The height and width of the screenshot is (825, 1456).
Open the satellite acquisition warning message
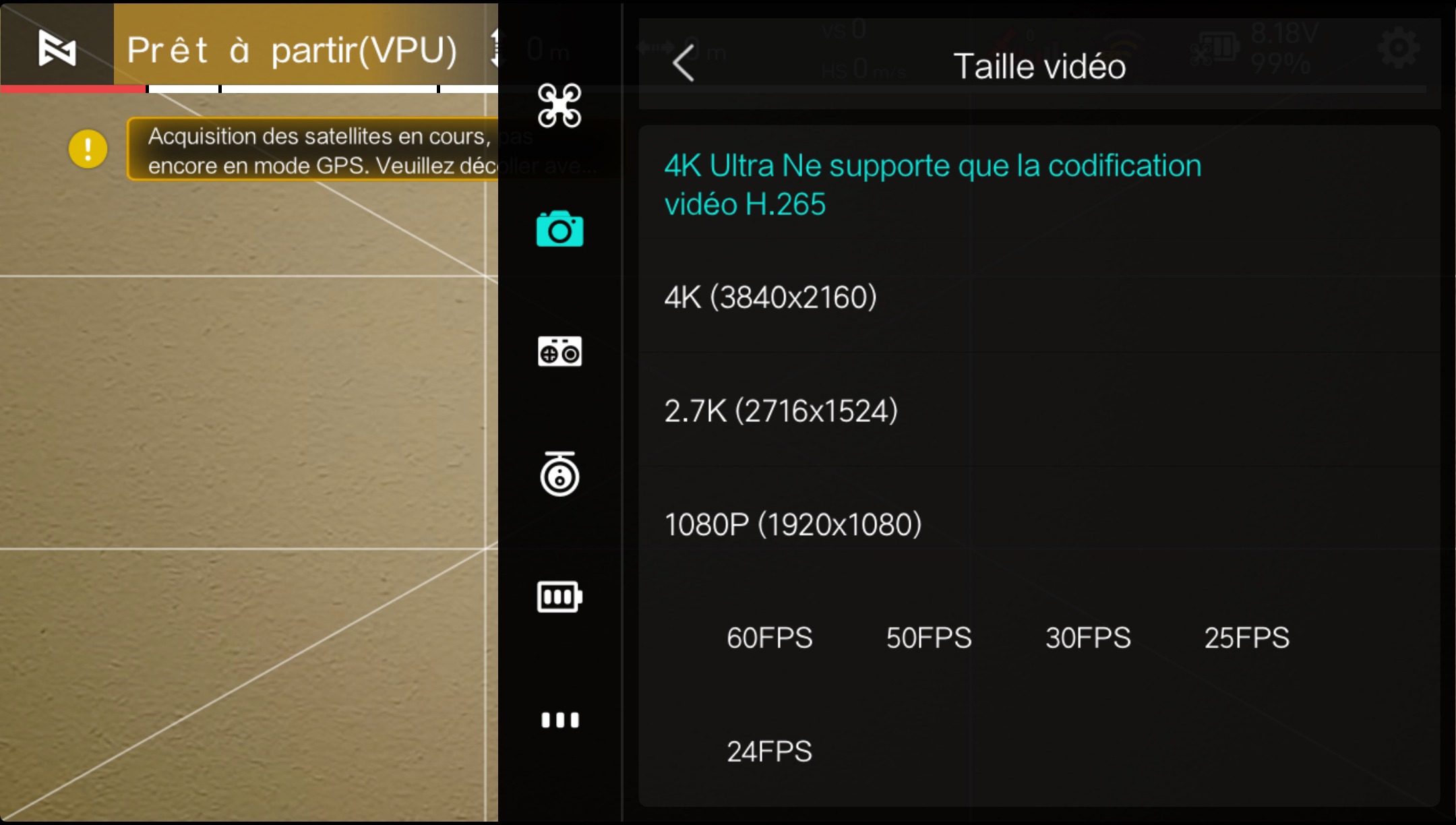(313, 150)
